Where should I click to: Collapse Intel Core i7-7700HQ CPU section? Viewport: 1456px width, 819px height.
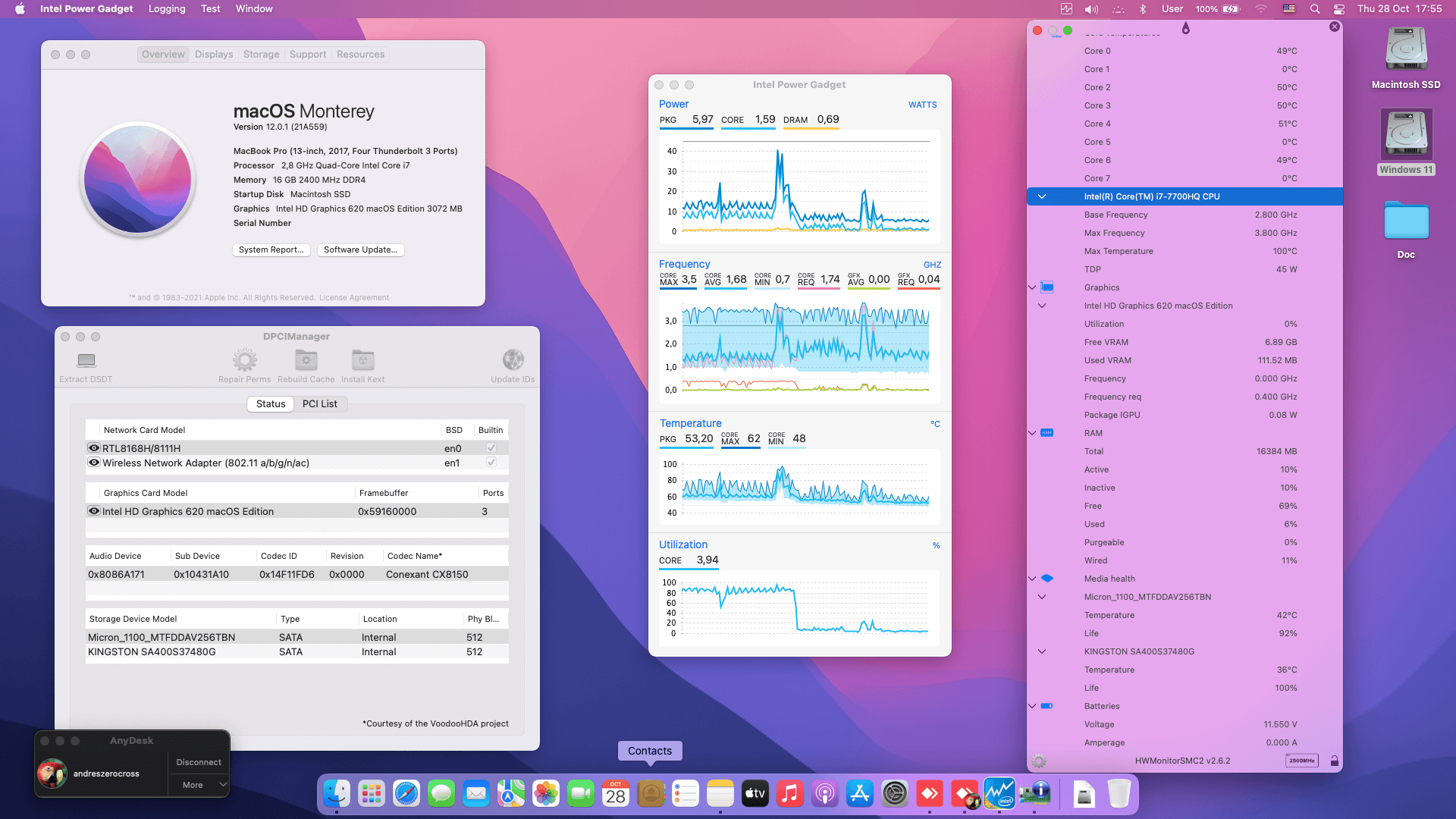tap(1042, 196)
